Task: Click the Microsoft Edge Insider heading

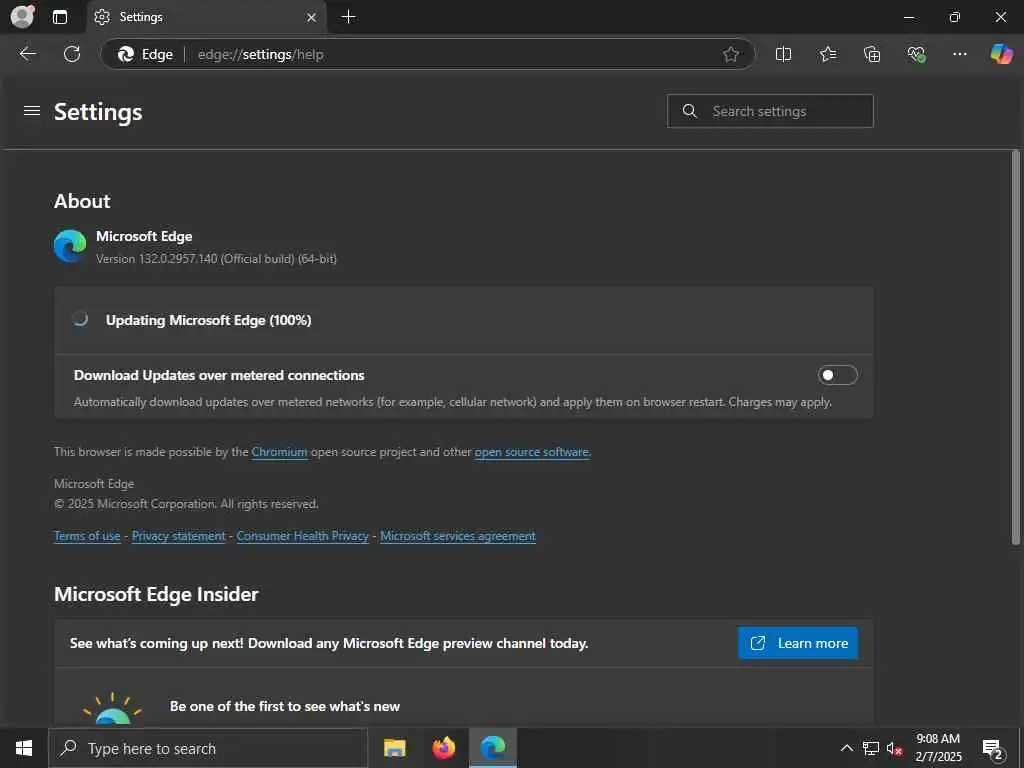Action: (x=156, y=594)
